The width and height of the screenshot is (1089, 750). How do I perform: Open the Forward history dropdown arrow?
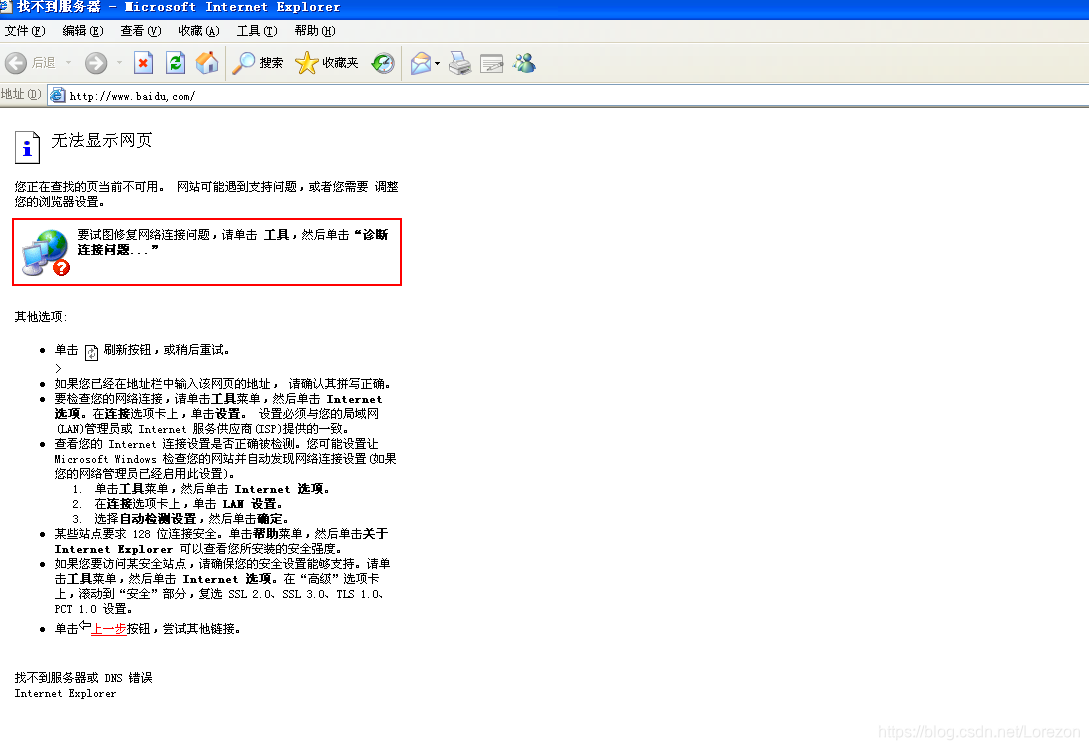tap(119, 63)
